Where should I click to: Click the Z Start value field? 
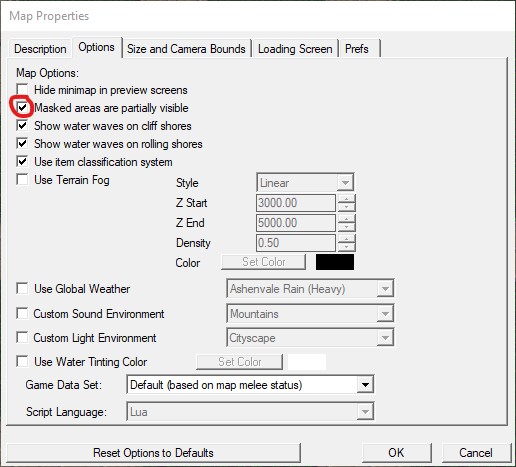coord(296,203)
